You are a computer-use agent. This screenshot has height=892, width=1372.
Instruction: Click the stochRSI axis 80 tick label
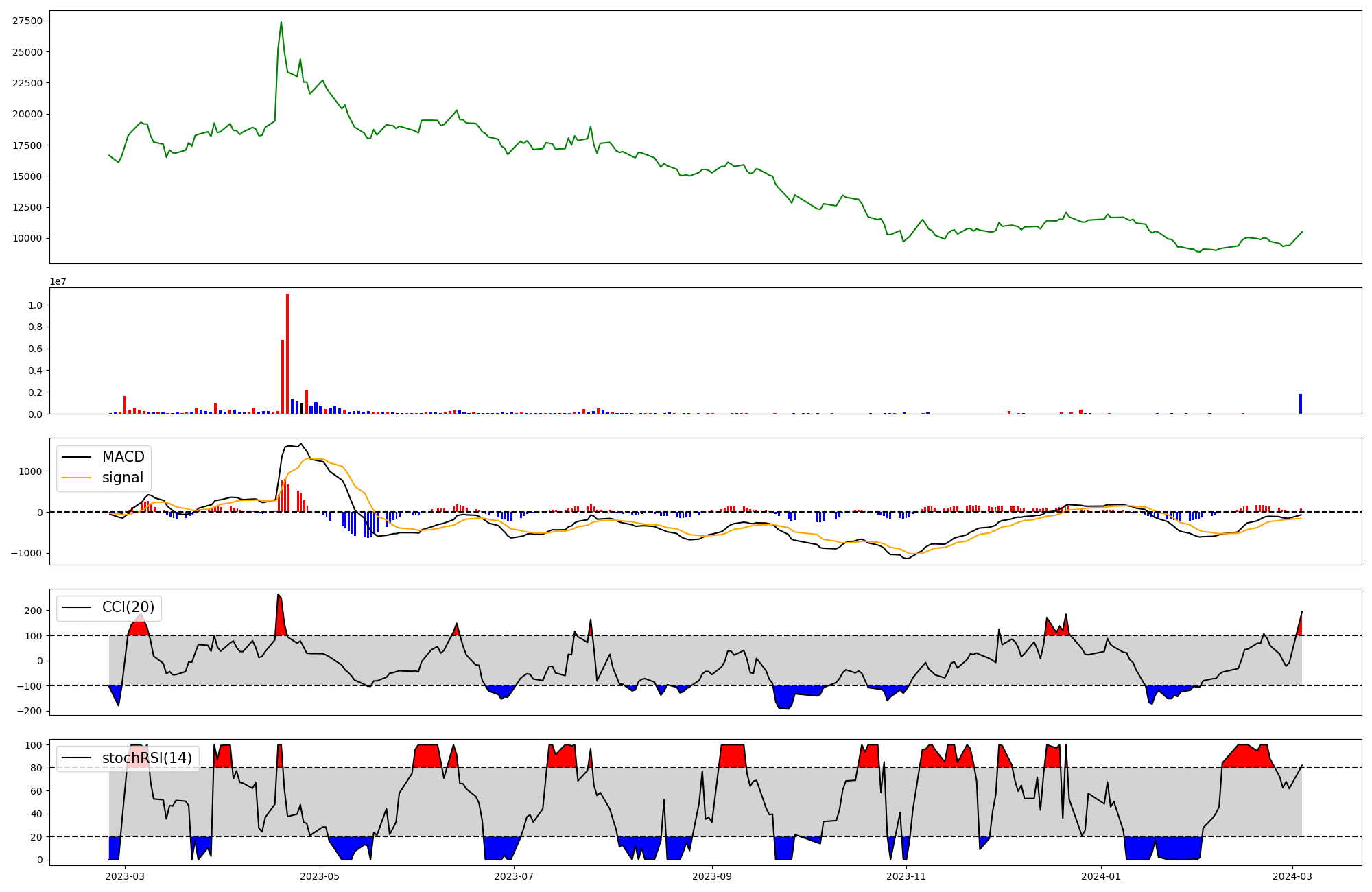click(x=36, y=768)
